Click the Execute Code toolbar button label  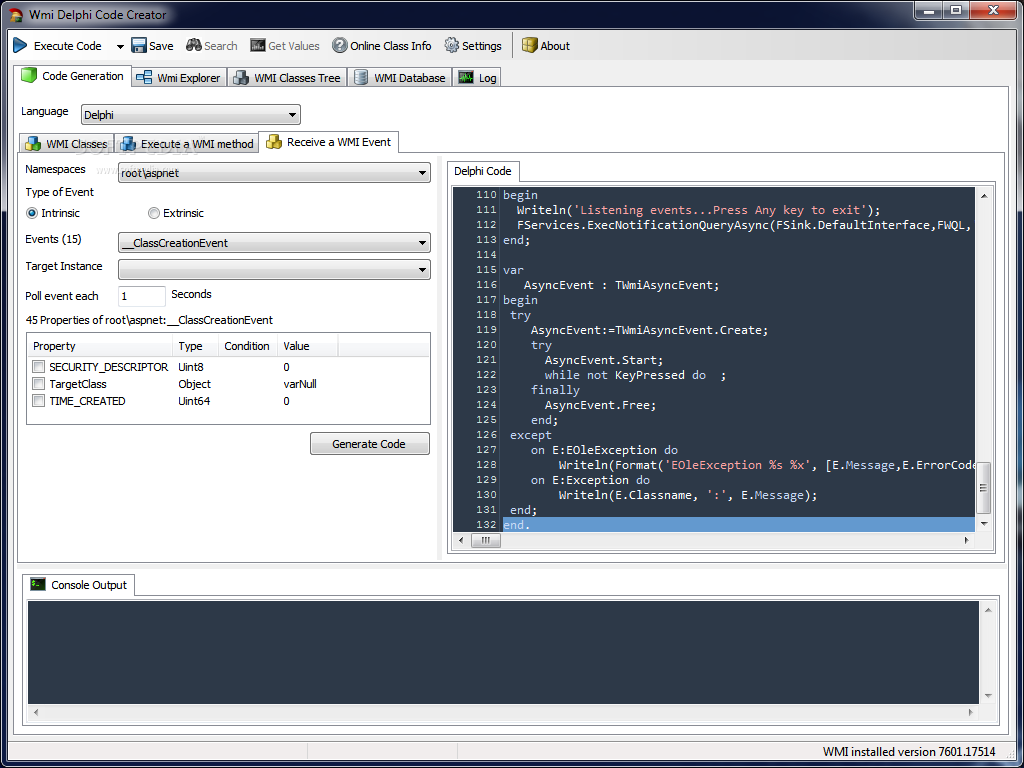pos(68,46)
